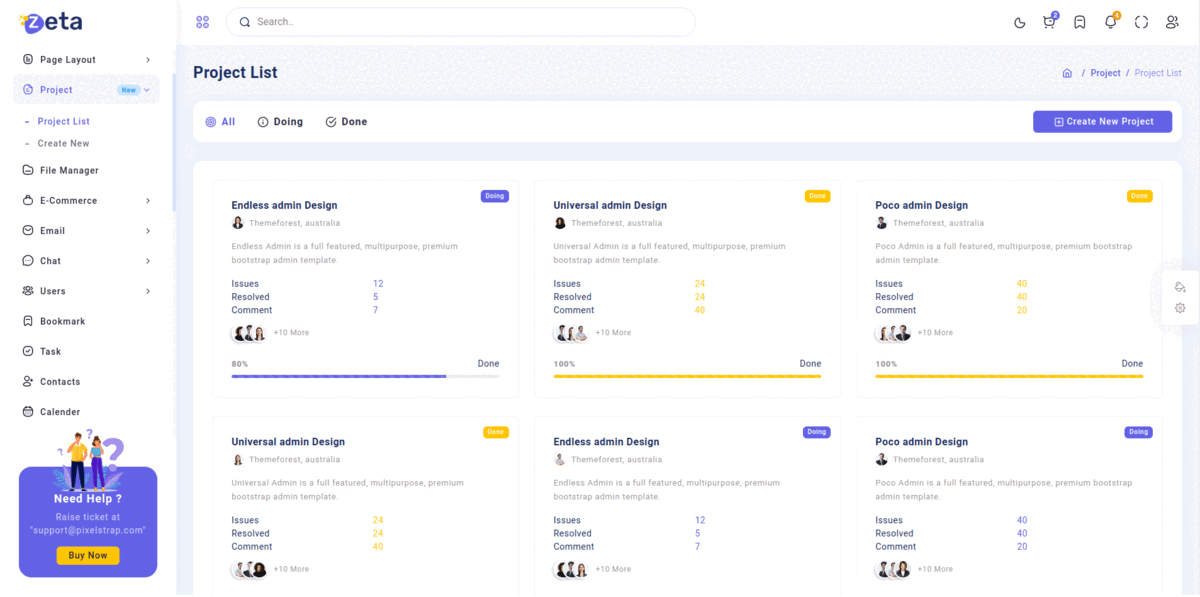The height and width of the screenshot is (597, 1200).
Task: Open the shopping cart icon
Action: pos(1048,22)
